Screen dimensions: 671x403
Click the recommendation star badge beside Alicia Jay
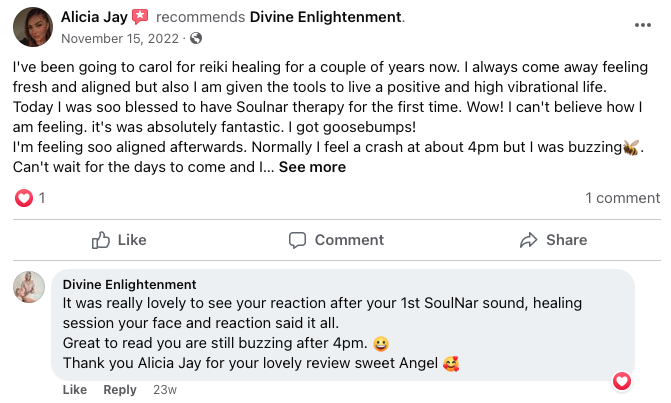coord(140,17)
